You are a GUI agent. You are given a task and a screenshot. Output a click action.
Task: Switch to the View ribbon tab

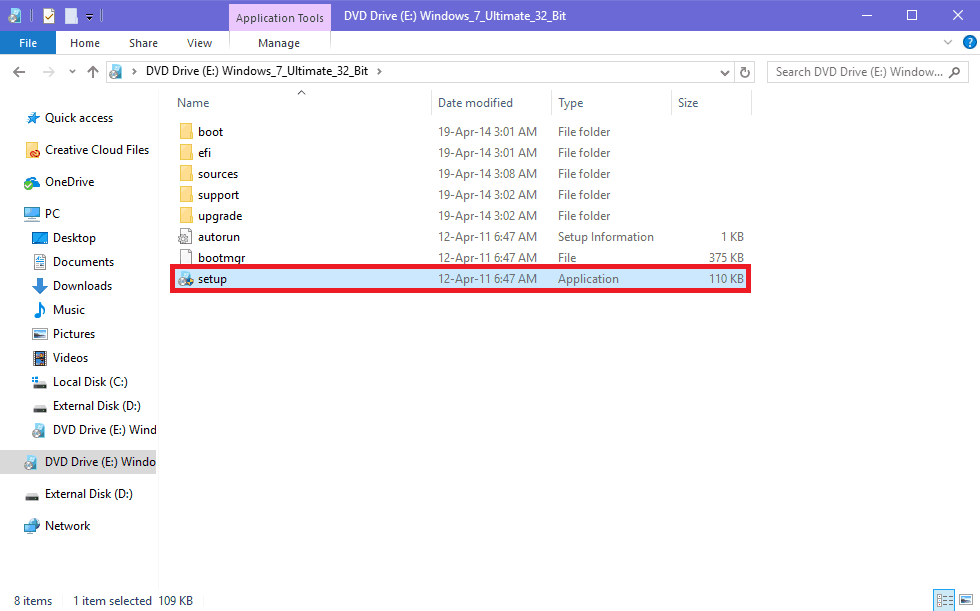coord(199,42)
